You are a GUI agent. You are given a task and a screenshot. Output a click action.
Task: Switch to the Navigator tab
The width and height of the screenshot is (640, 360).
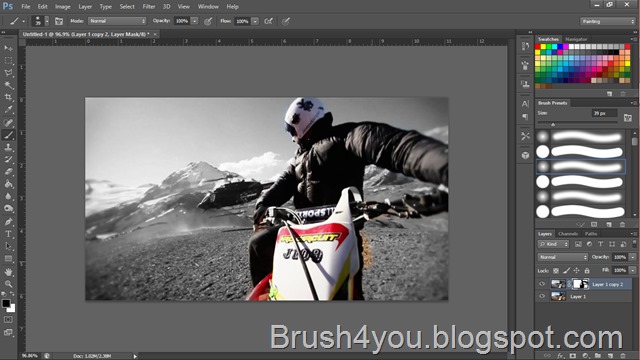tap(576, 39)
